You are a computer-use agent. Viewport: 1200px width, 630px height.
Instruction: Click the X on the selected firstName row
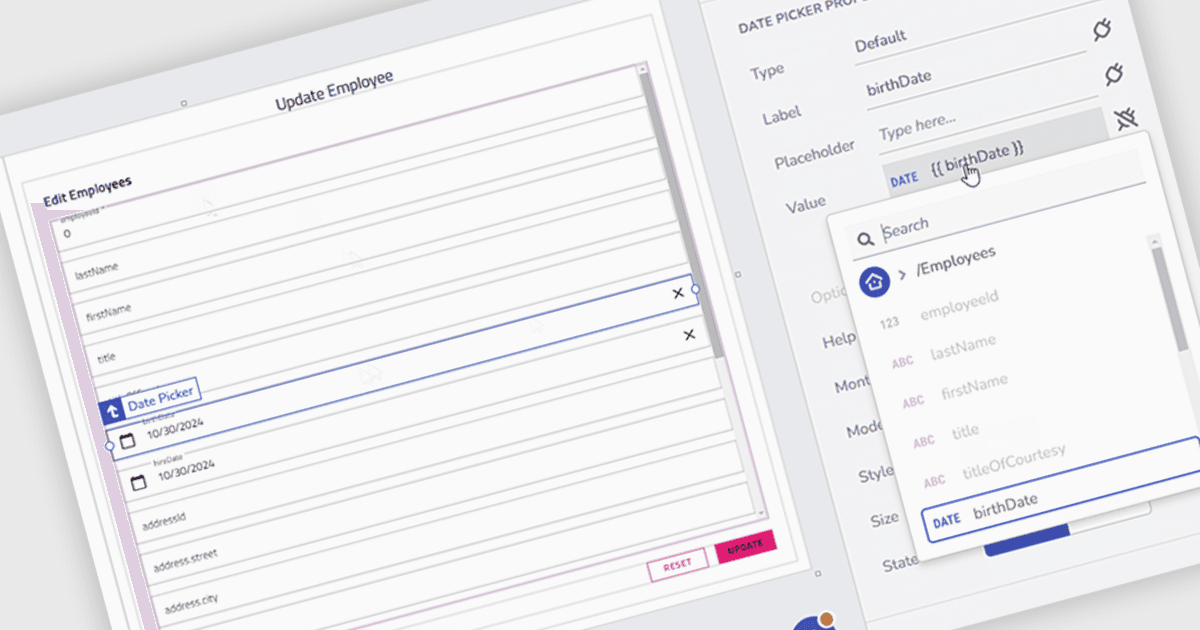678,293
